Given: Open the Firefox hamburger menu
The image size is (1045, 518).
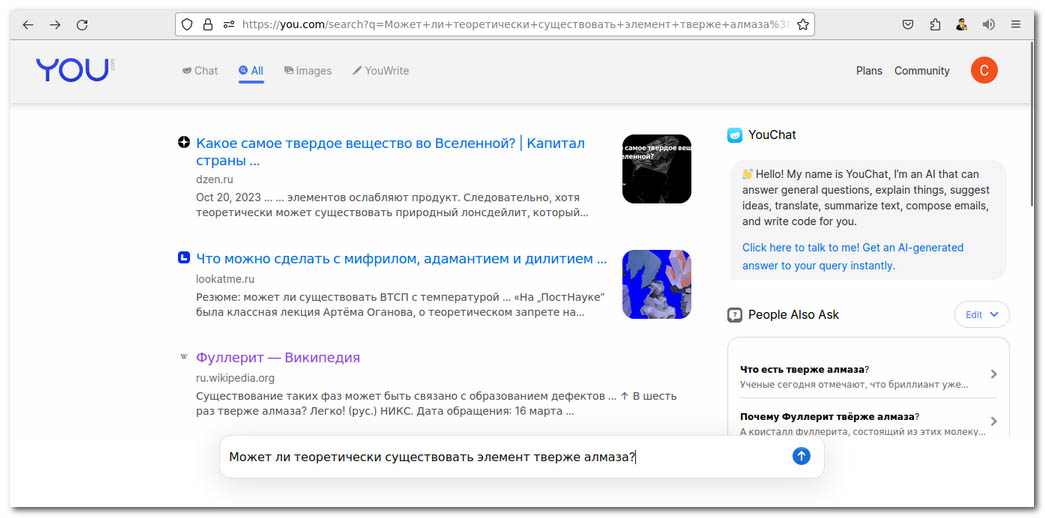Looking at the screenshot, I should tap(1016, 25).
